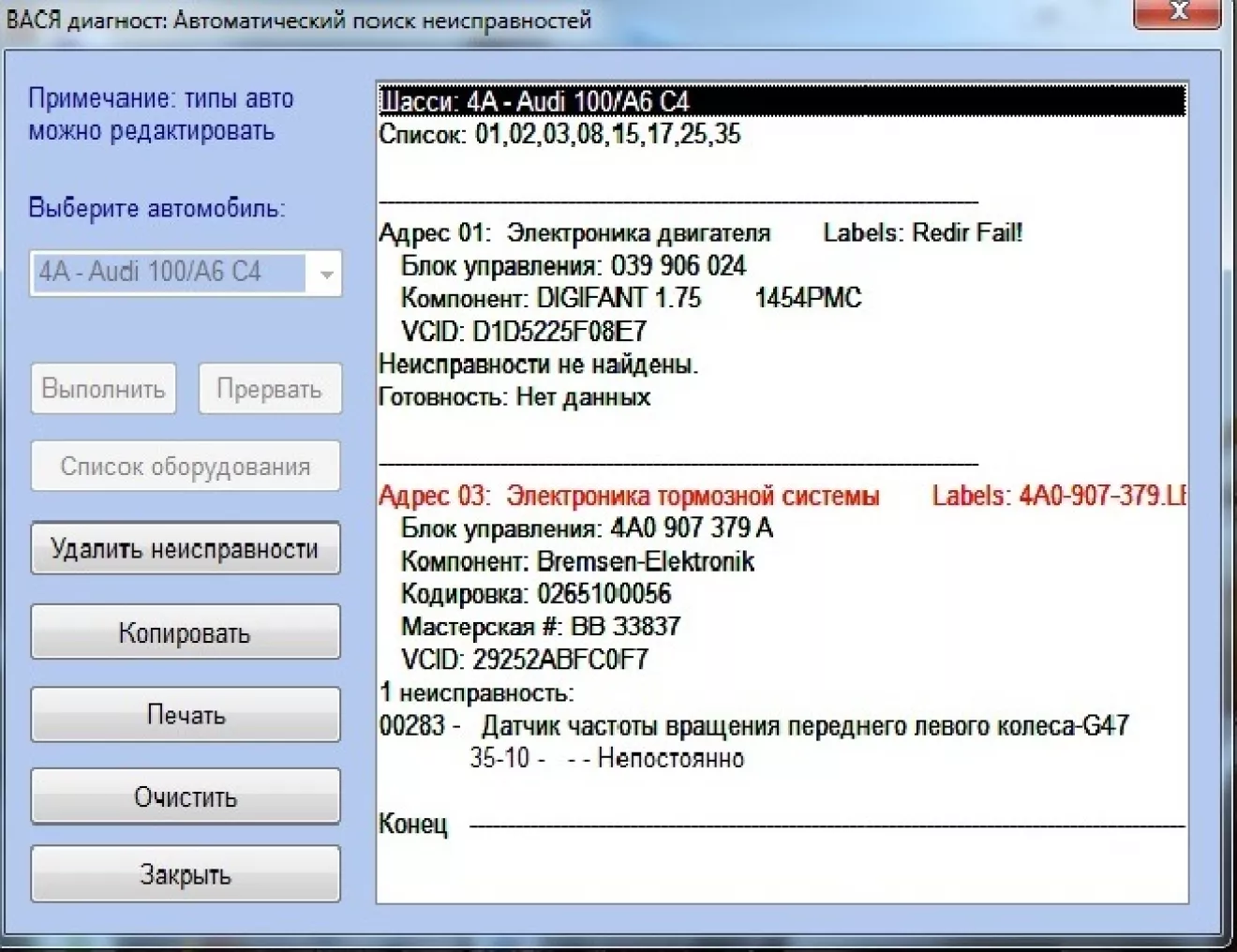Click the 1 неисправность: line

click(x=477, y=693)
